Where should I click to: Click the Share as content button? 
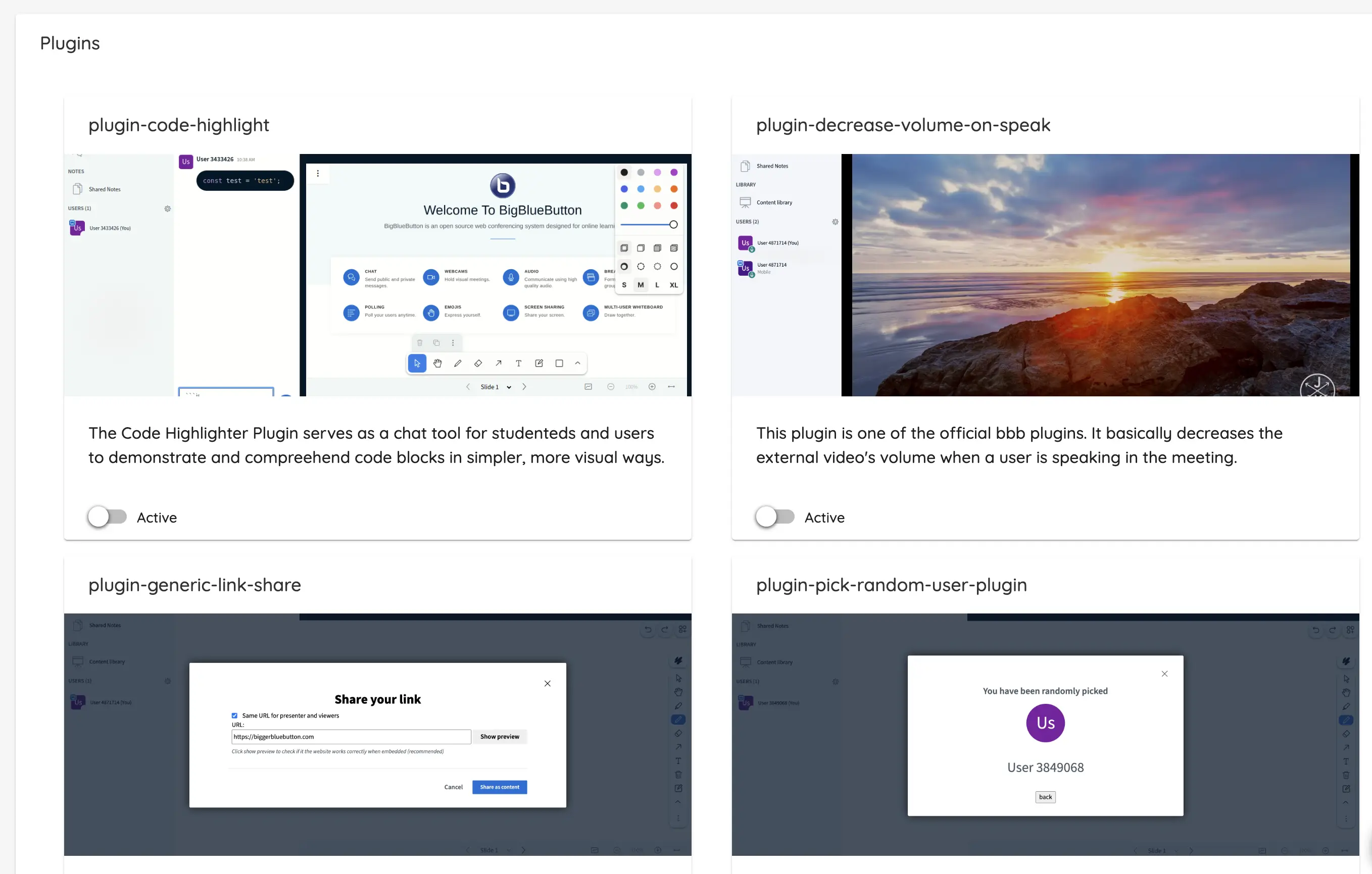pos(499,787)
